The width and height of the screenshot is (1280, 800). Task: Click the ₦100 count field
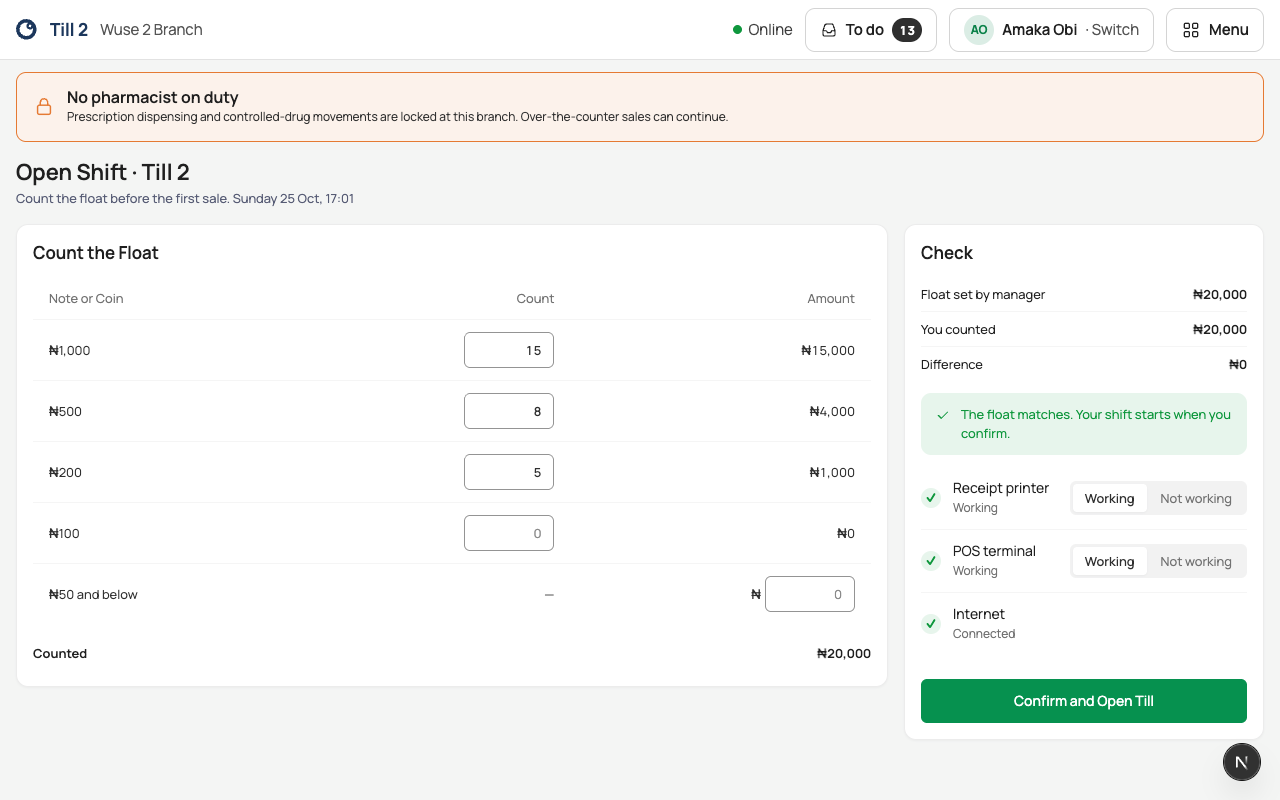click(x=509, y=533)
